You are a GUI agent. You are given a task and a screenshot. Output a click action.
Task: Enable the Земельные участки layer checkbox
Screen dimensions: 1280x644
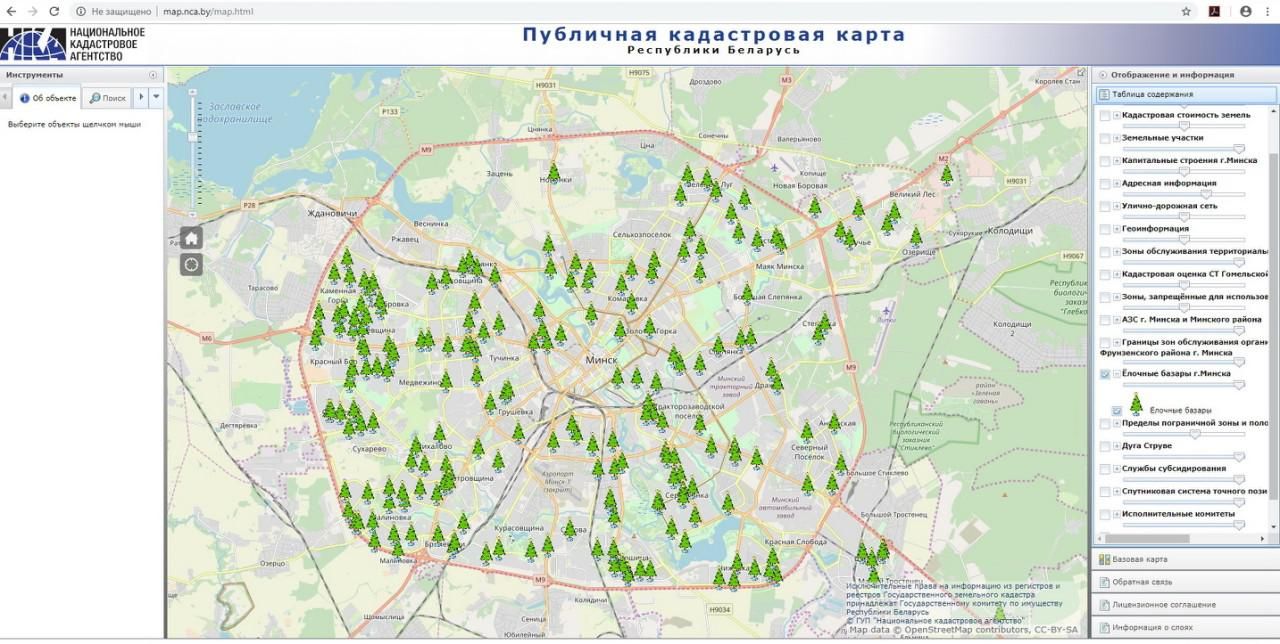click(1105, 138)
